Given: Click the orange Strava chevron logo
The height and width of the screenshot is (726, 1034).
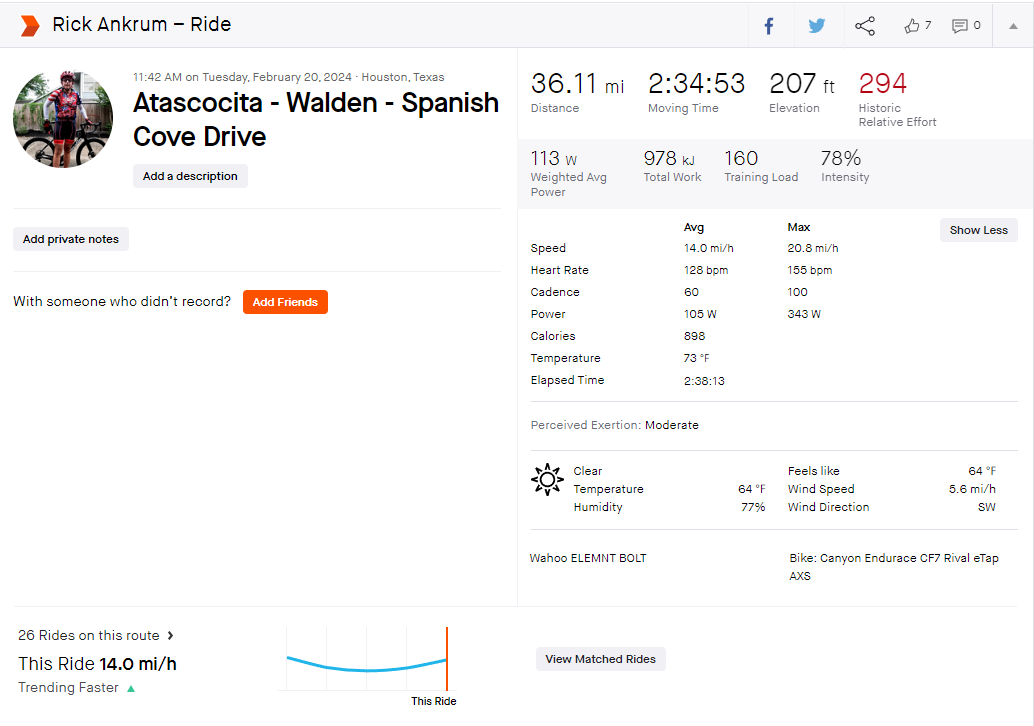Looking at the screenshot, I should pyautogui.click(x=30, y=25).
